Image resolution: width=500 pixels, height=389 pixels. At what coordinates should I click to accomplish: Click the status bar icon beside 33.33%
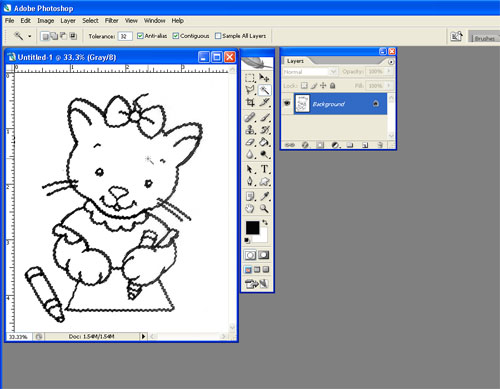(x=39, y=336)
